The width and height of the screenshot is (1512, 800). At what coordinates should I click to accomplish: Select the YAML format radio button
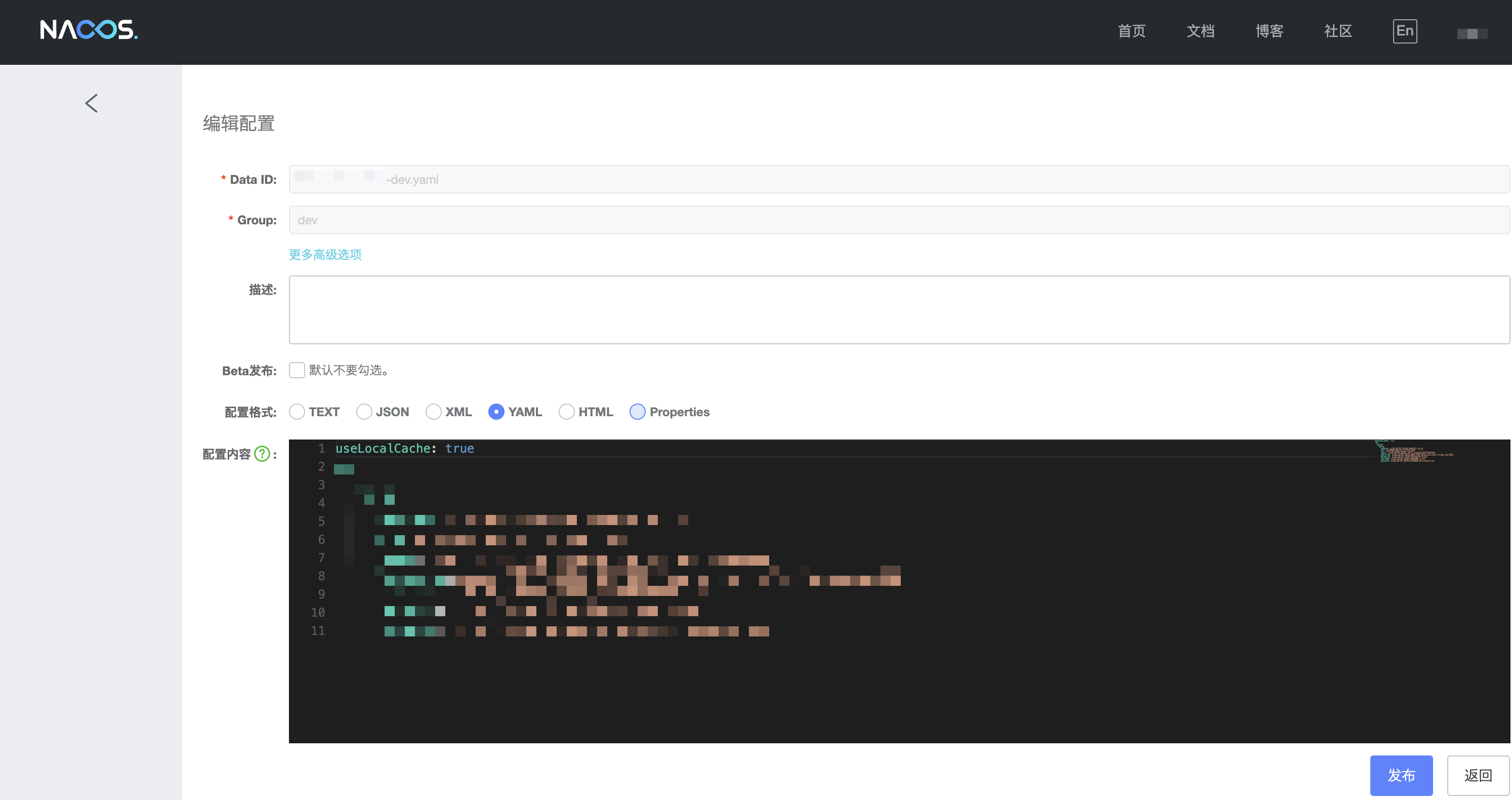[496, 412]
